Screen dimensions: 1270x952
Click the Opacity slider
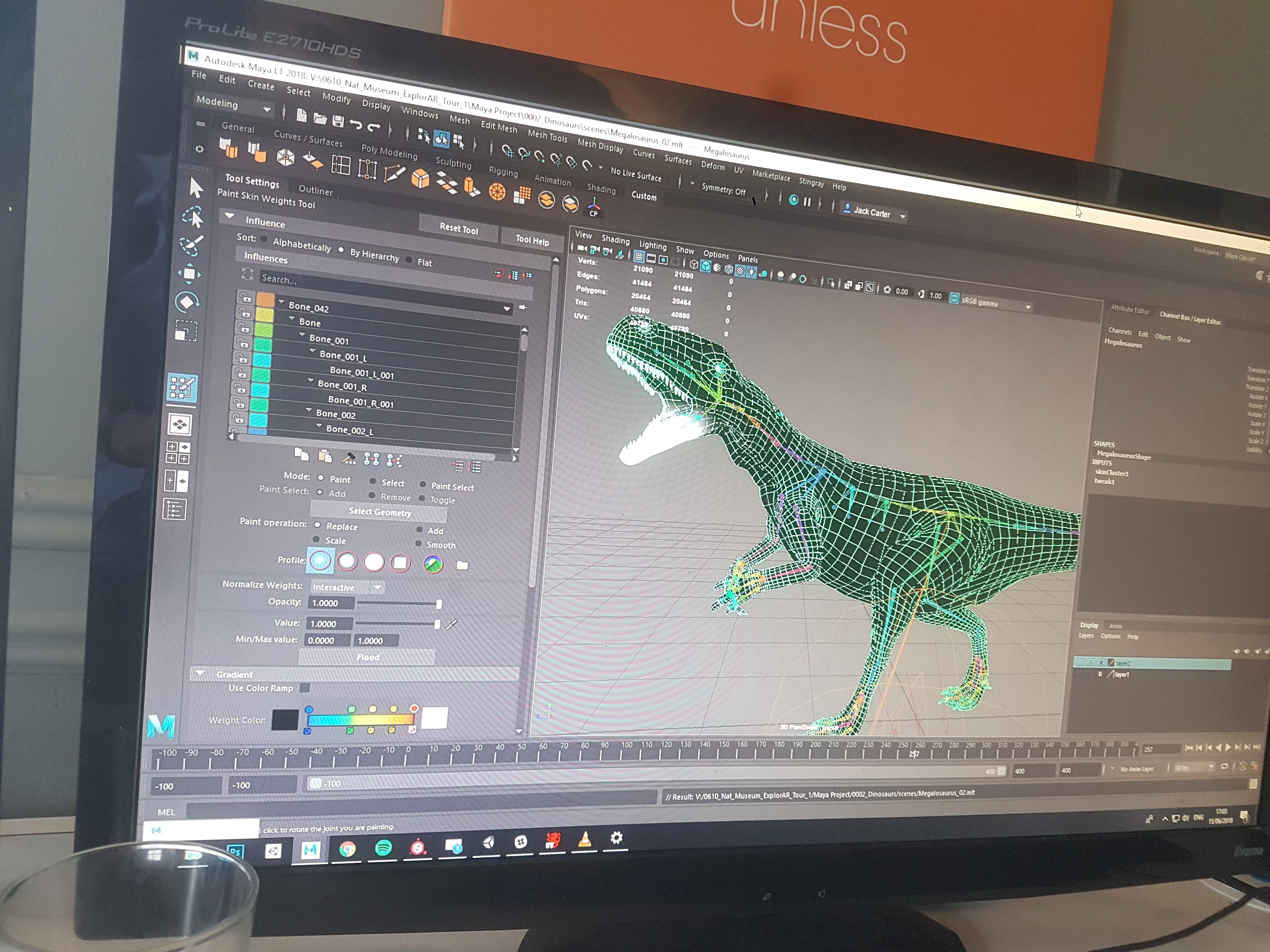coord(399,604)
